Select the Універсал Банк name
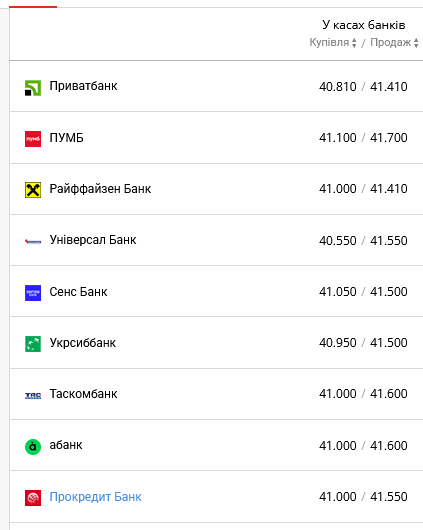Image resolution: width=423 pixels, height=530 pixels. pos(93,240)
